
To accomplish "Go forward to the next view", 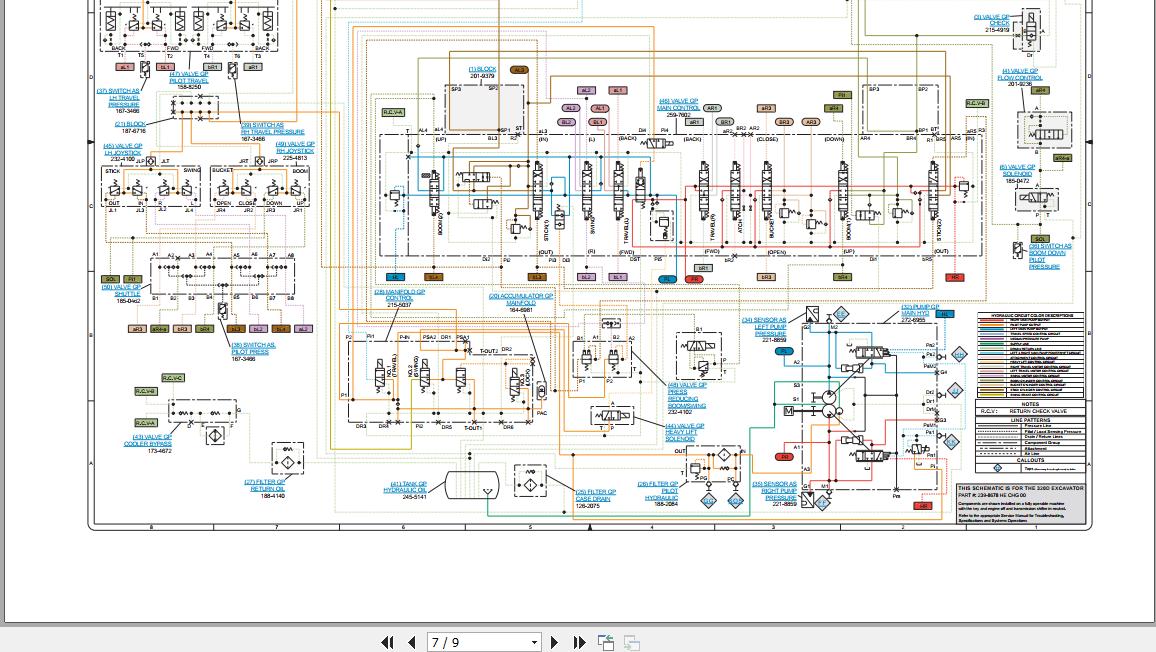I will (632, 643).
